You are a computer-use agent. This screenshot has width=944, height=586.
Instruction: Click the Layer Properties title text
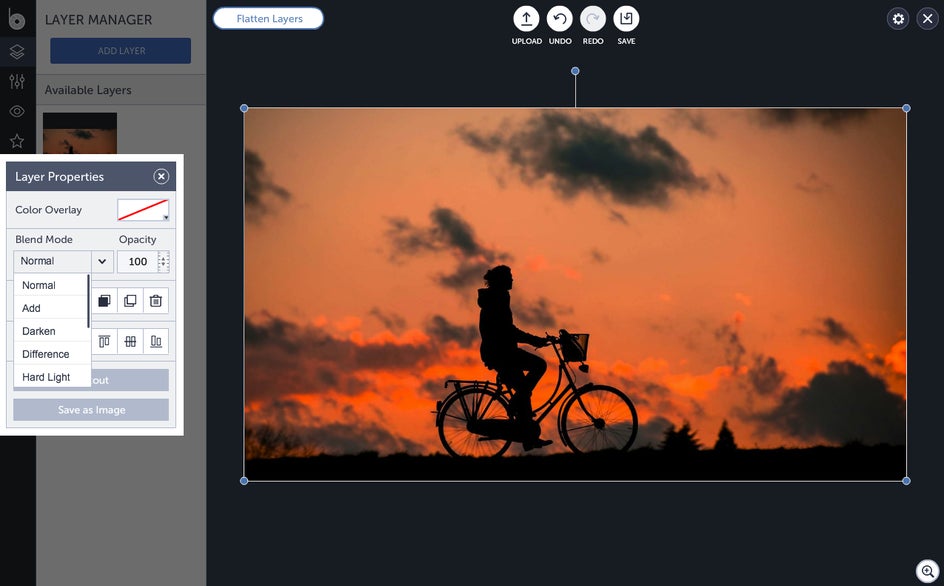tap(59, 176)
